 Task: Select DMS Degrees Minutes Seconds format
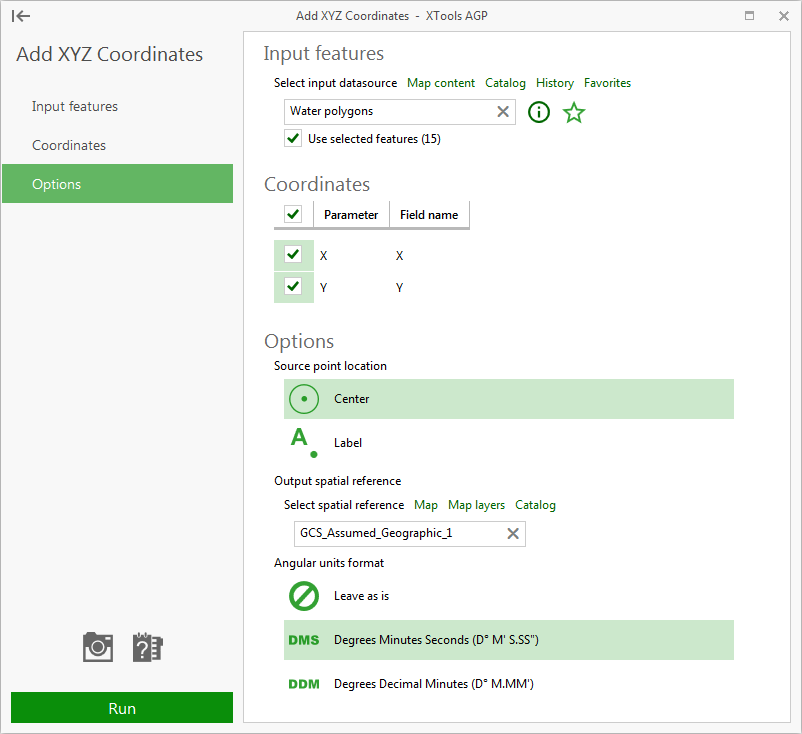click(420, 640)
